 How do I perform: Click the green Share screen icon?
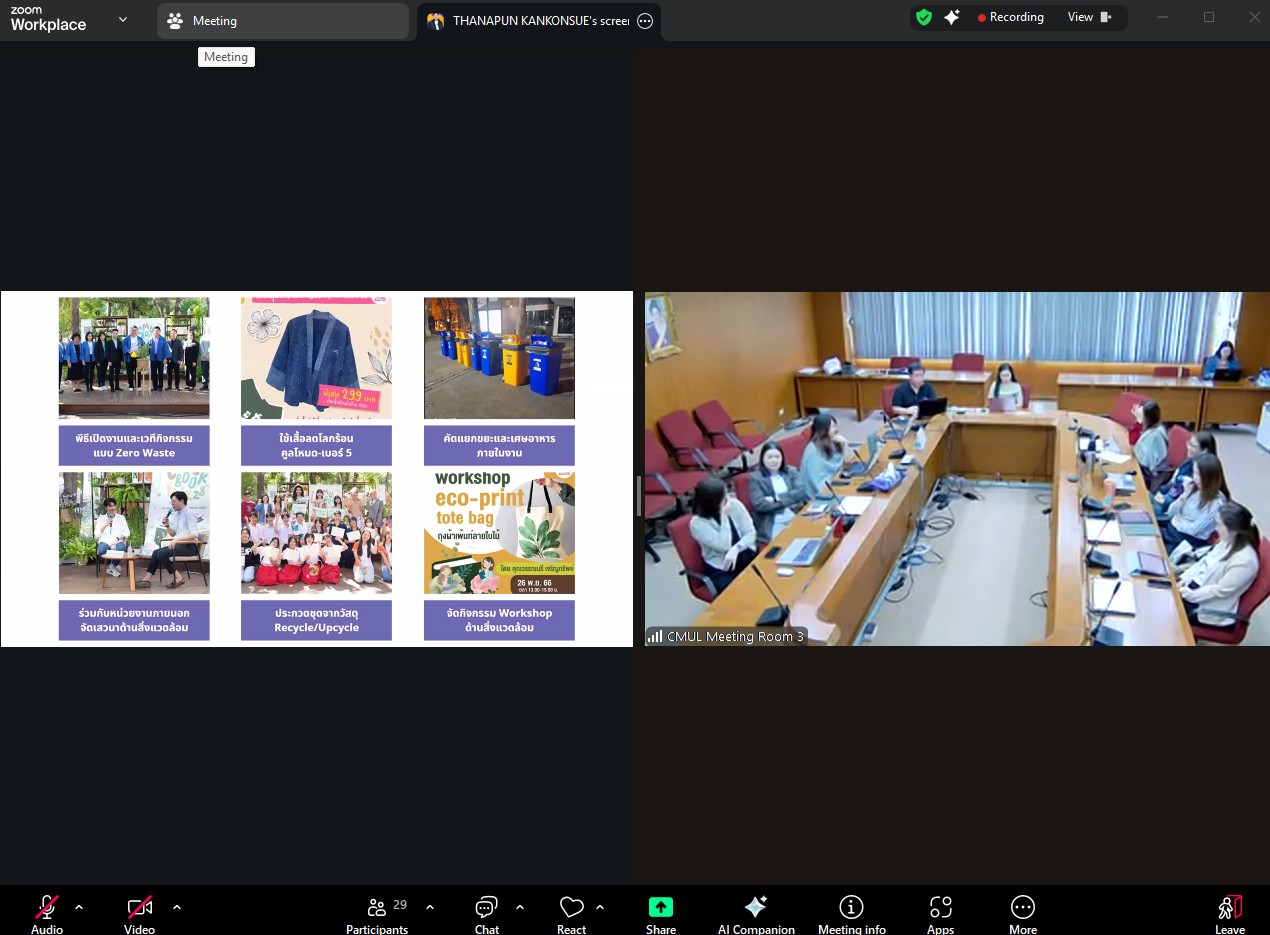660,907
